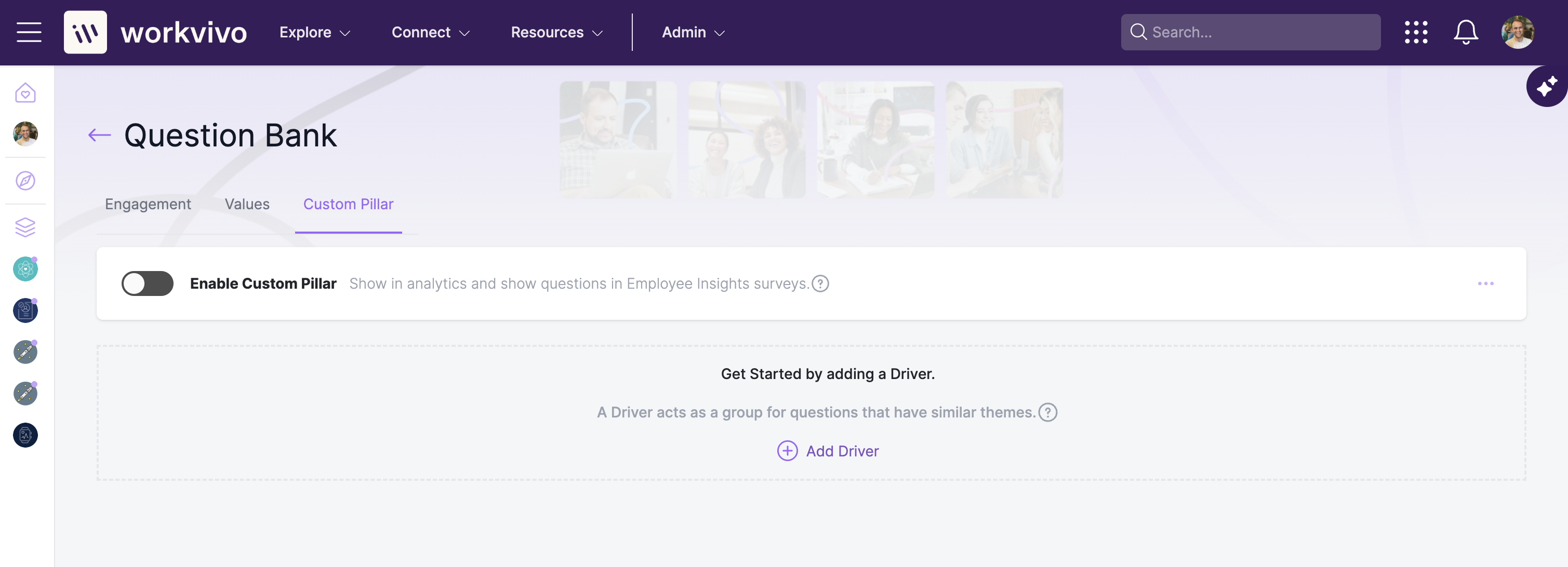The image size is (1568, 567).
Task: Expand the Connect dropdown
Action: click(x=430, y=32)
